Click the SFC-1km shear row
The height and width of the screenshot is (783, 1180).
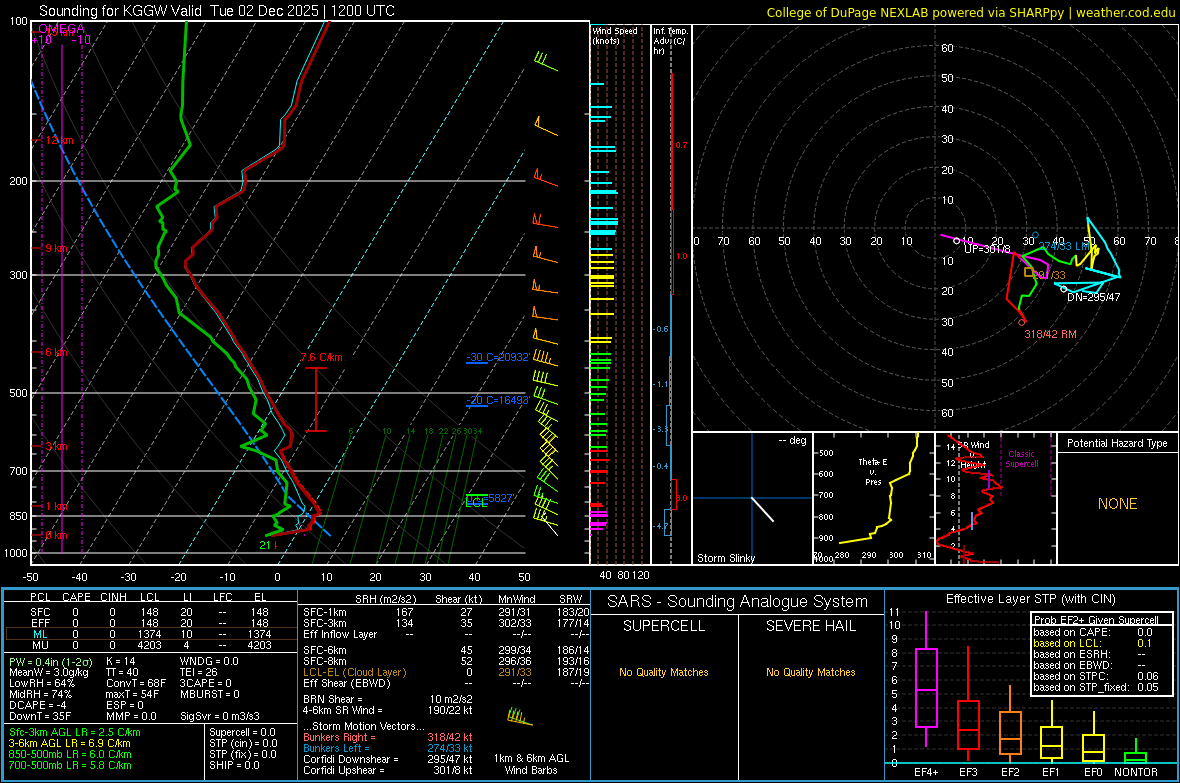click(x=446, y=612)
